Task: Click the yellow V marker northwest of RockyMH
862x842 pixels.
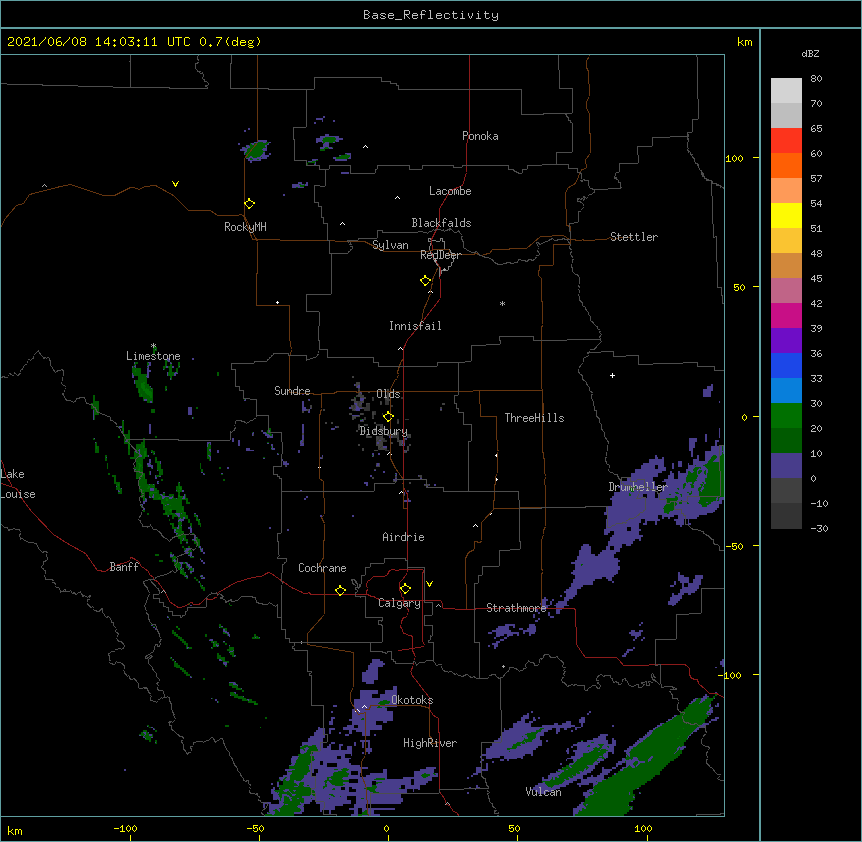Action: pos(175,184)
